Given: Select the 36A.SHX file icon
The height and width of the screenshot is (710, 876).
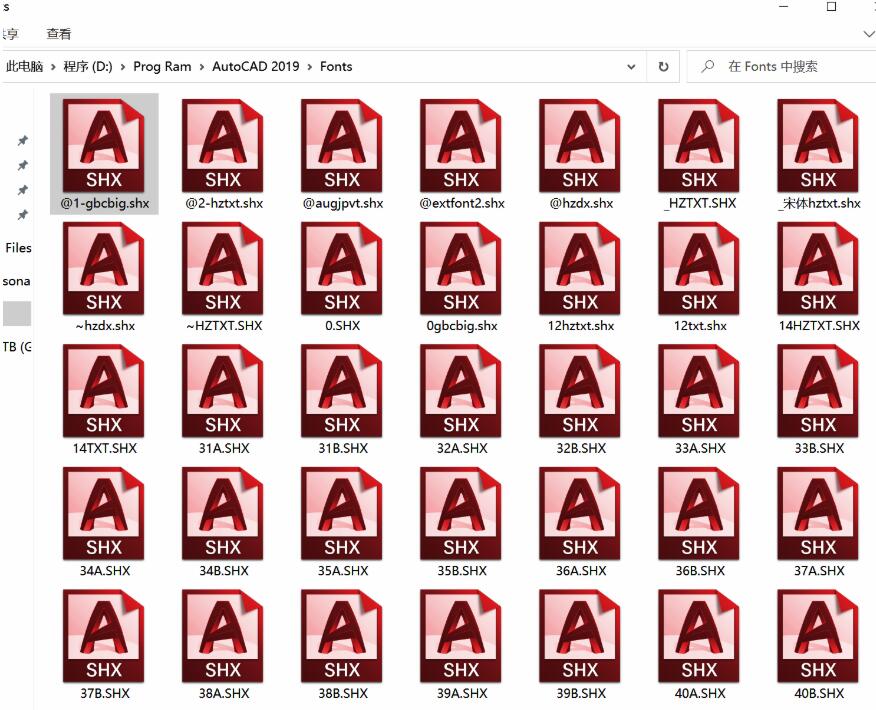Looking at the screenshot, I should [x=579, y=513].
